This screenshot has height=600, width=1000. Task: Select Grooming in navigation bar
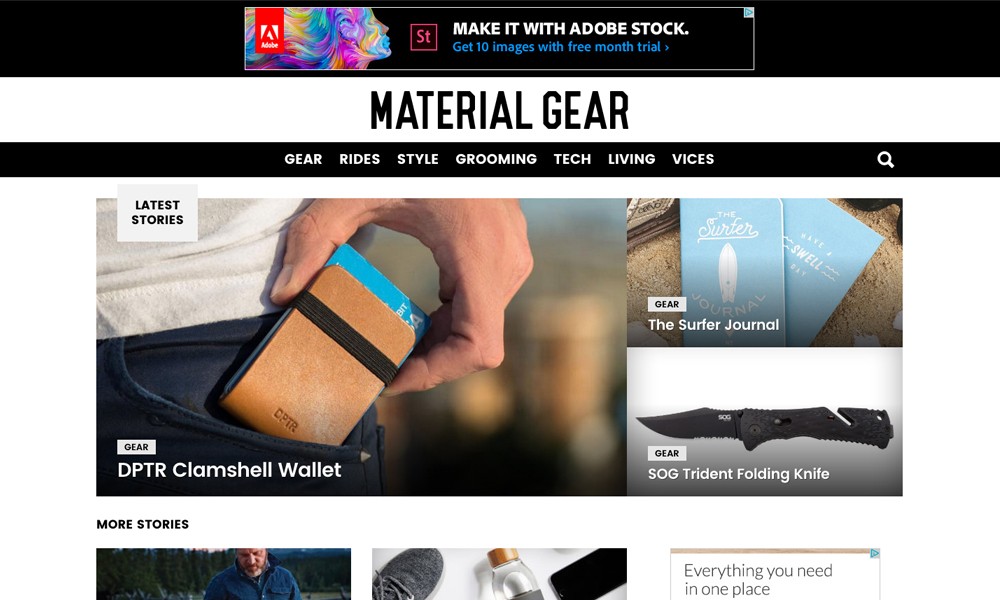pos(496,159)
